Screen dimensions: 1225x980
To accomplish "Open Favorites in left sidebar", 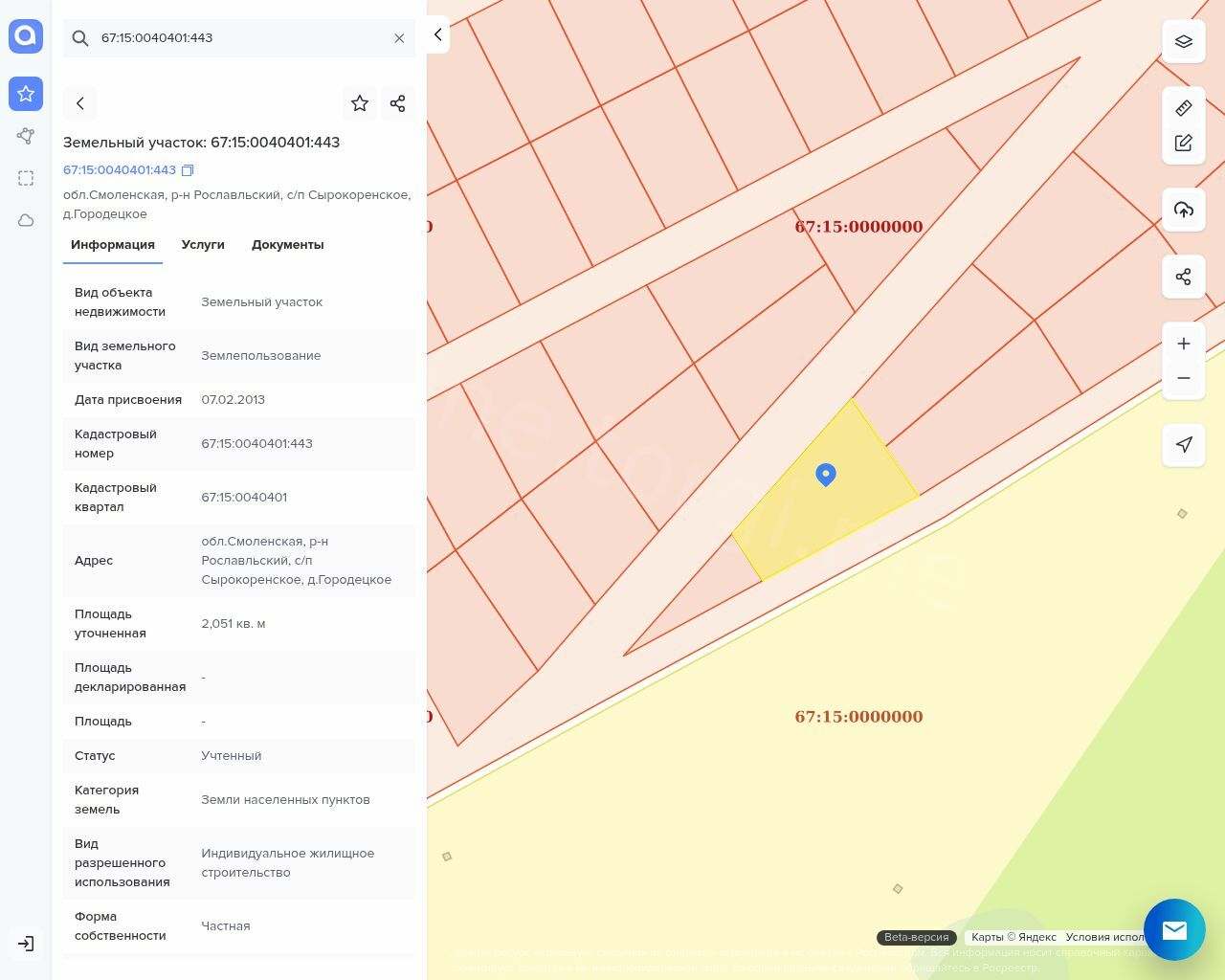I will 26,94.
